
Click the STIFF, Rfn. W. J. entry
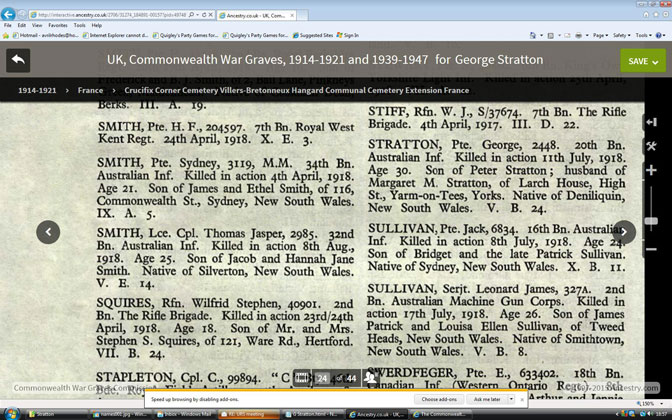[x=497, y=118]
